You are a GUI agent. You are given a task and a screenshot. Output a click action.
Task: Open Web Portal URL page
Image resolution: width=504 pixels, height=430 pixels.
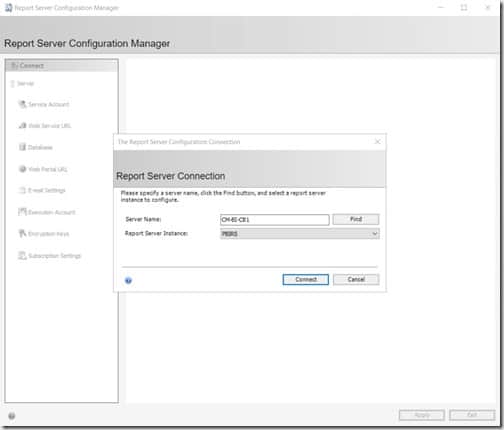(x=48, y=169)
